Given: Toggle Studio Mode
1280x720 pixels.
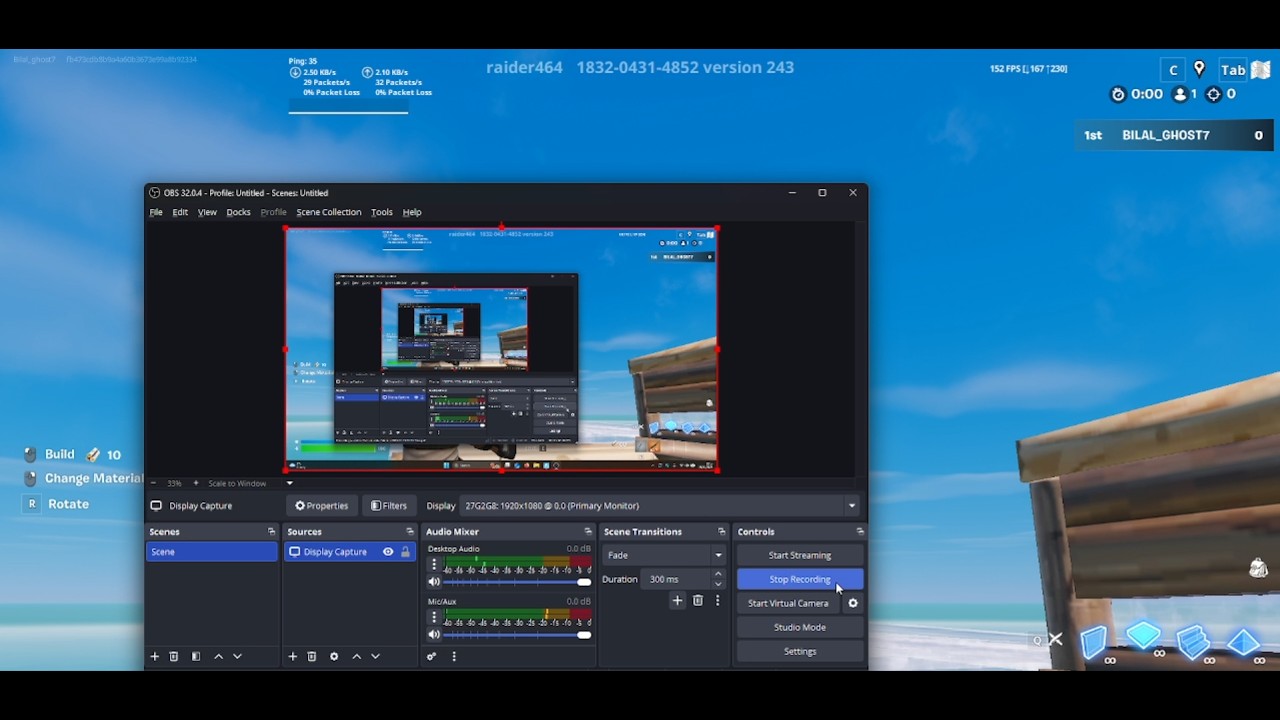Looking at the screenshot, I should (800, 627).
